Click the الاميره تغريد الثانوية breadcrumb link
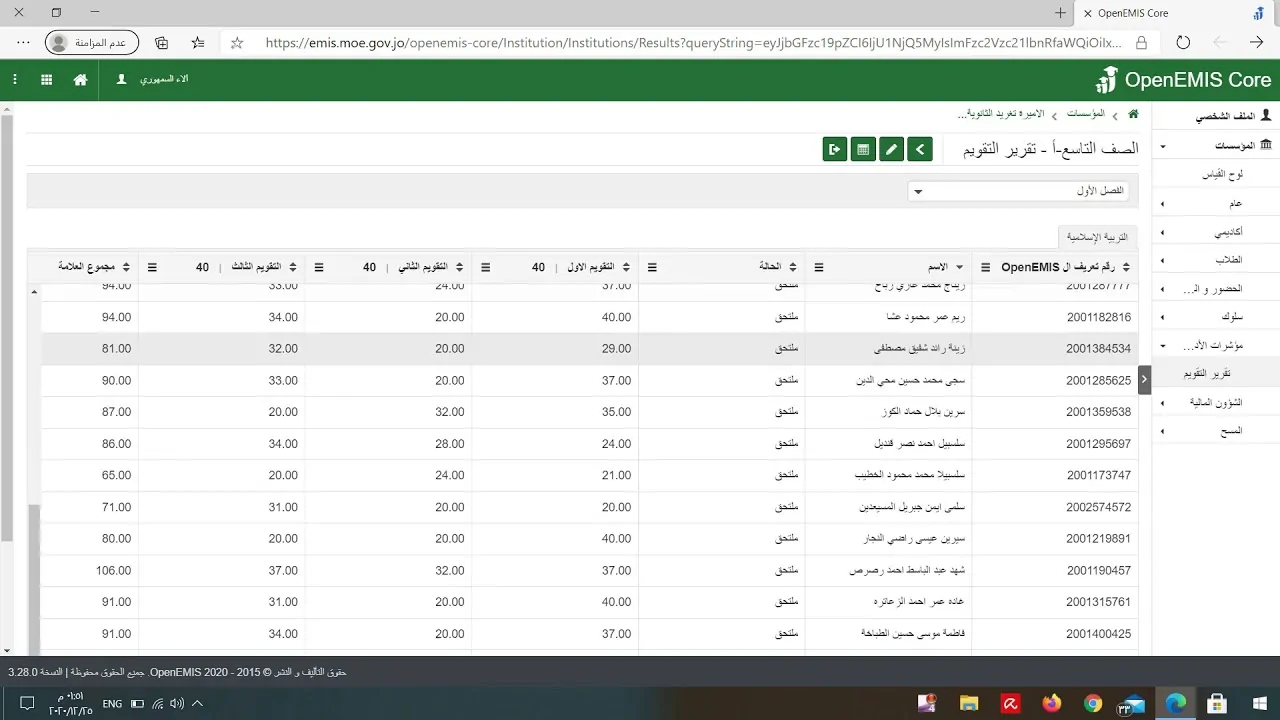1280x720 pixels. tap(1000, 114)
